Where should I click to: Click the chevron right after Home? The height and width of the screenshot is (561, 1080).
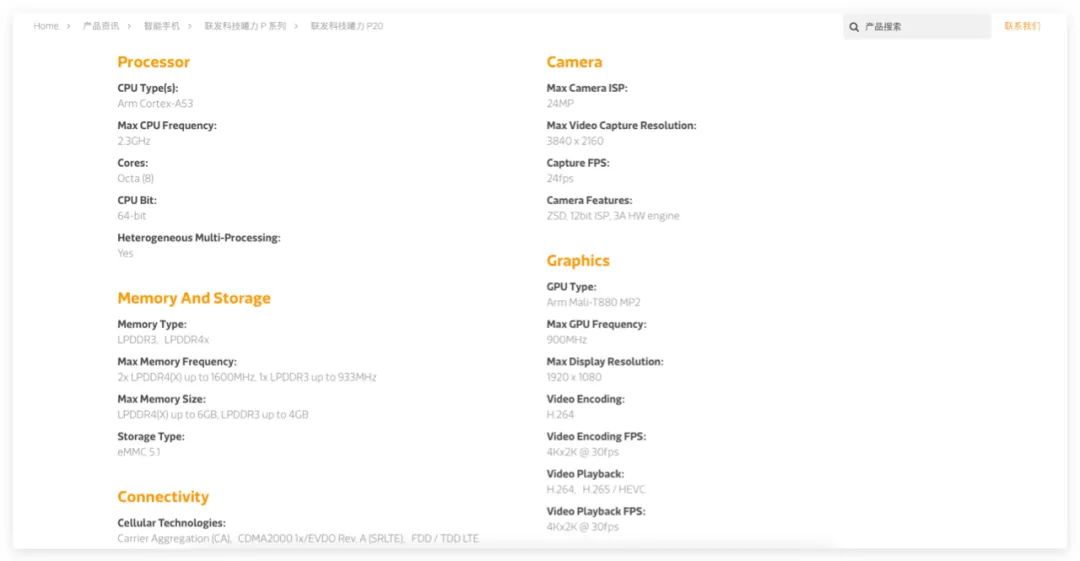[x=69, y=26]
